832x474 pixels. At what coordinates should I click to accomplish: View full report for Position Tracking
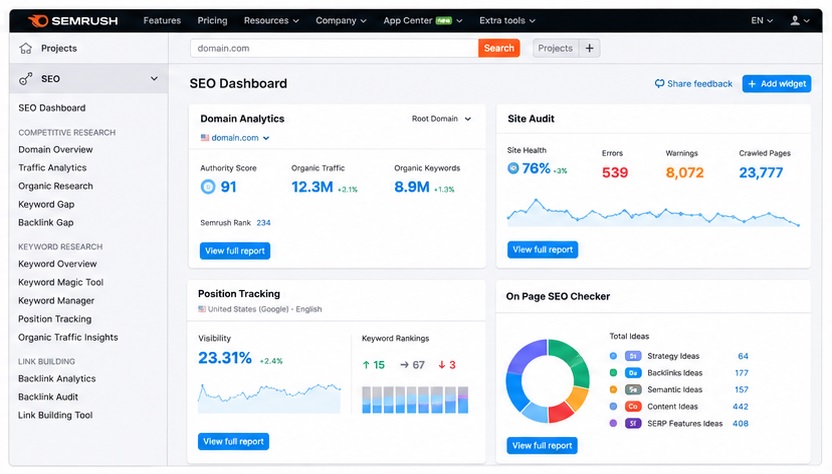[x=233, y=442]
